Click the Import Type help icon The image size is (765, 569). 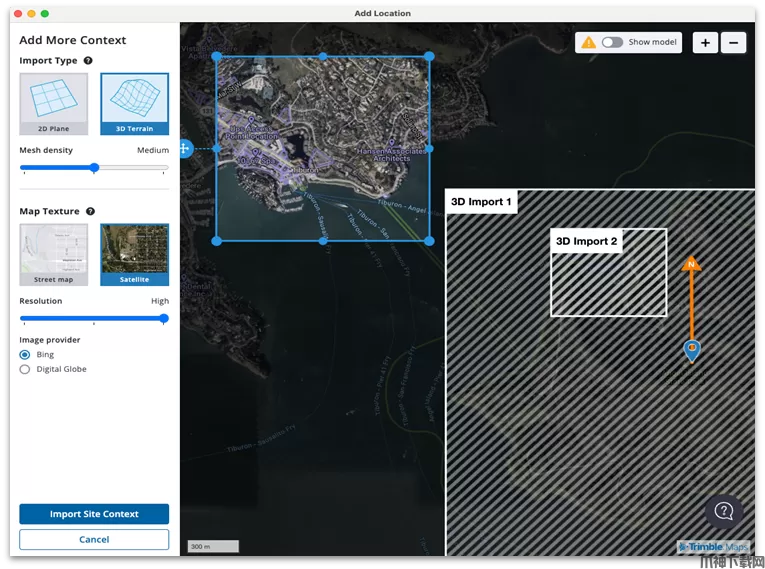pyautogui.click(x=88, y=61)
